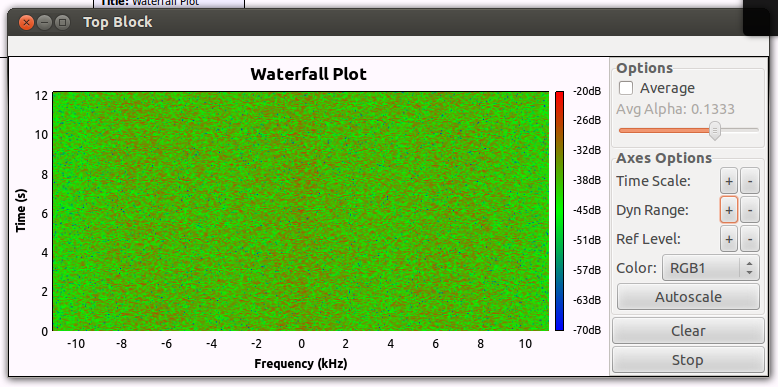Close the Top Block window
778x387 pixels.
coord(26,22)
